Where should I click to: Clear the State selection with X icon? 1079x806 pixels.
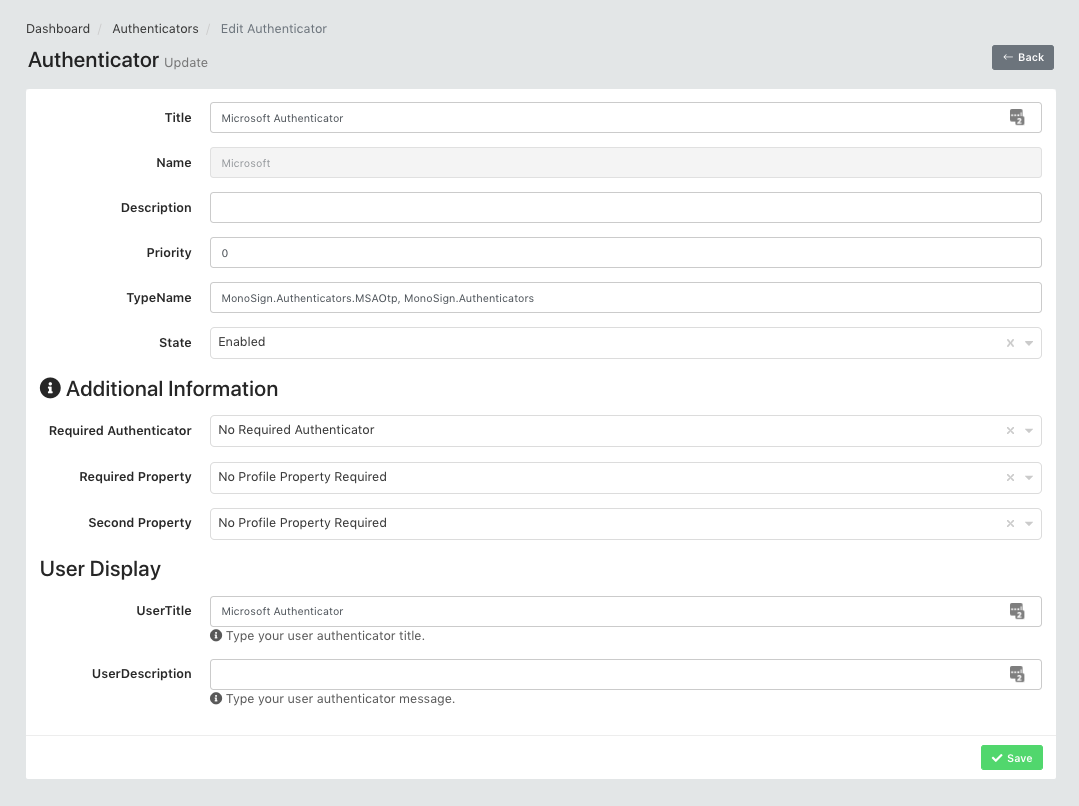1010,343
